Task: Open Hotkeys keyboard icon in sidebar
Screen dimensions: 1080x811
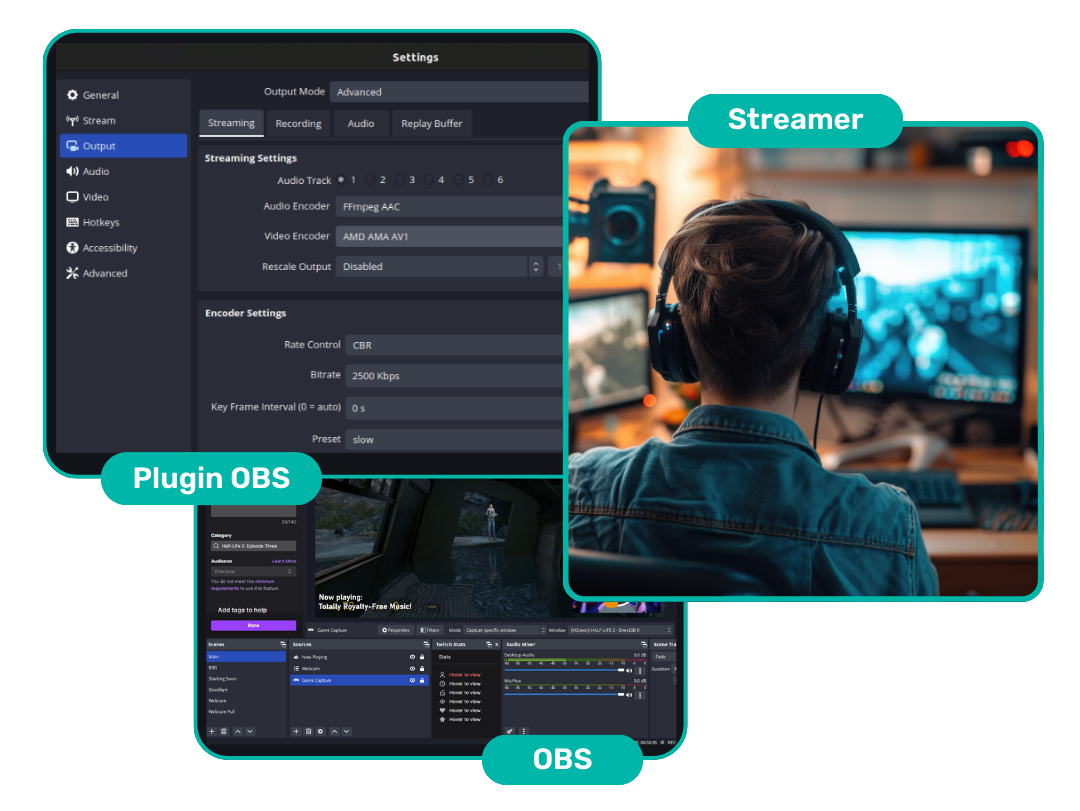Action: pos(72,223)
